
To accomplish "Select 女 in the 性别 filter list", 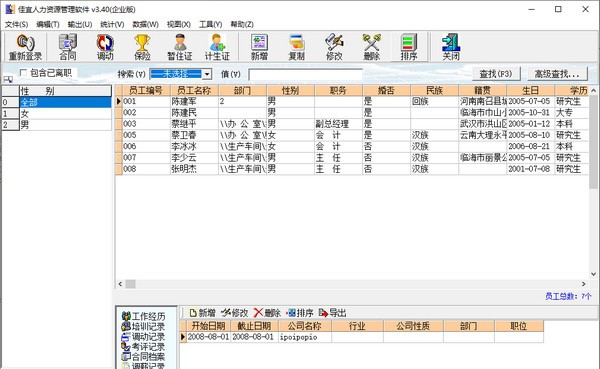I will 65,114.
